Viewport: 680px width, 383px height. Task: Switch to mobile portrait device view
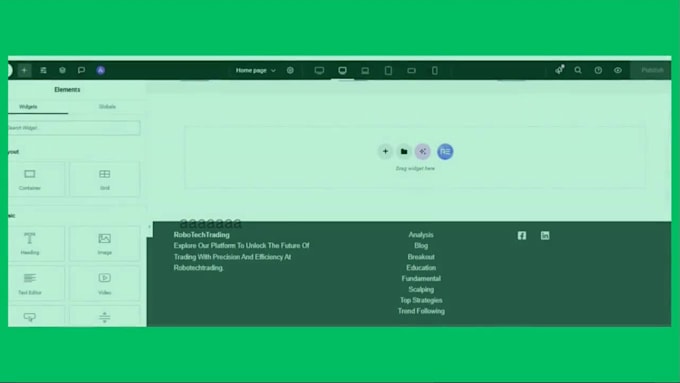pos(435,70)
